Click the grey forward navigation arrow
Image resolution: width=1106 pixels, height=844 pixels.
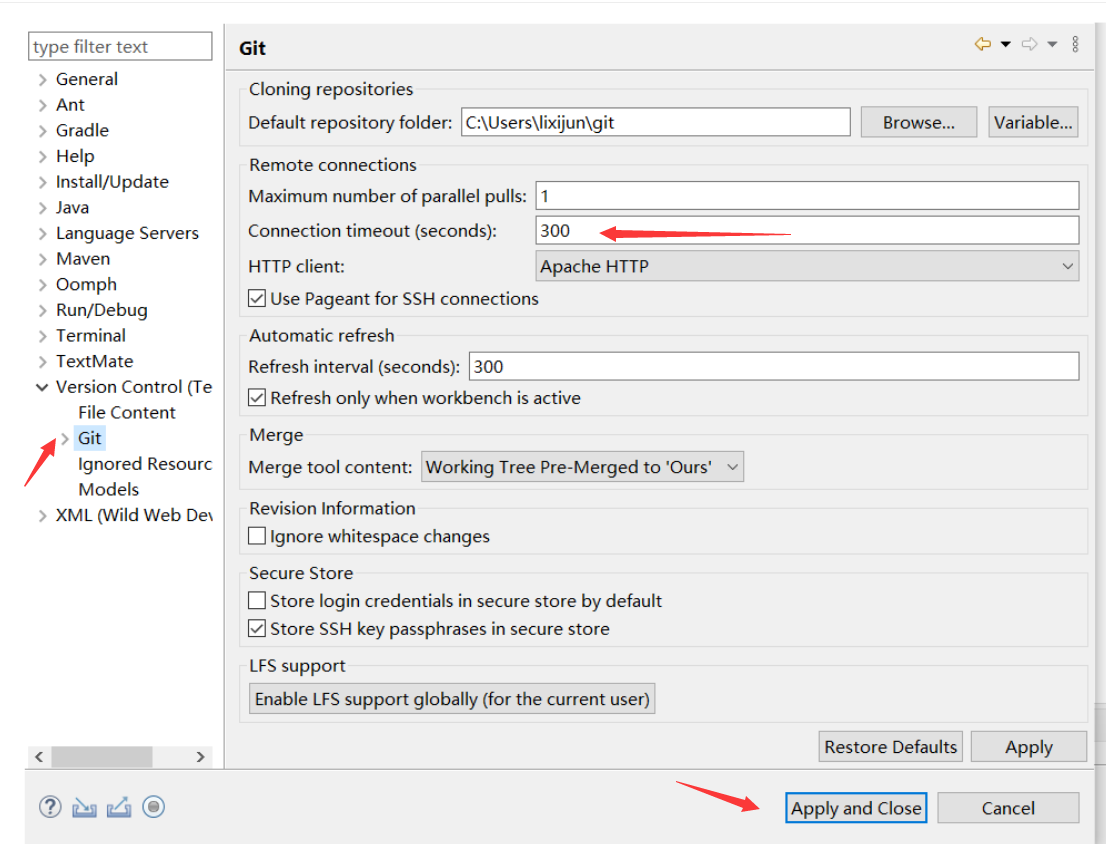tap(1029, 44)
